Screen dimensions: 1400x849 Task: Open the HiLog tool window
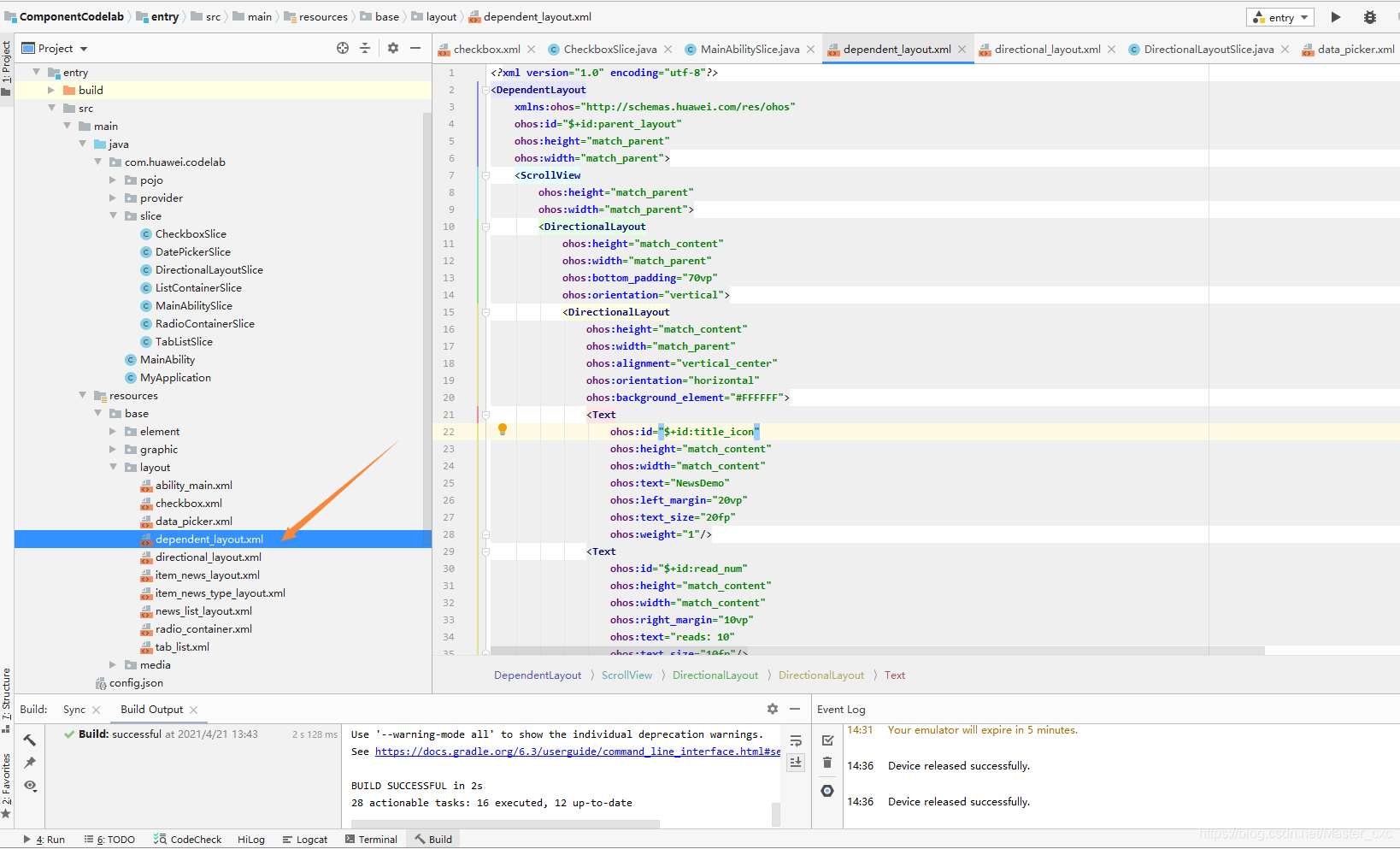(251, 840)
